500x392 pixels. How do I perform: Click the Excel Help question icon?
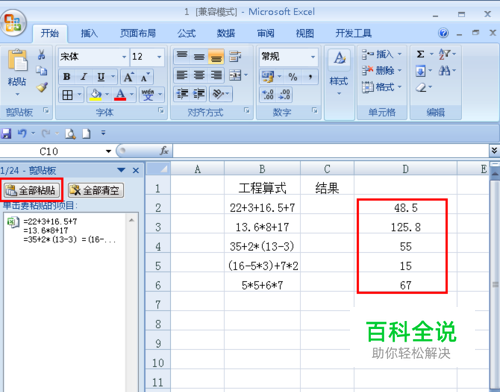[443, 33]
